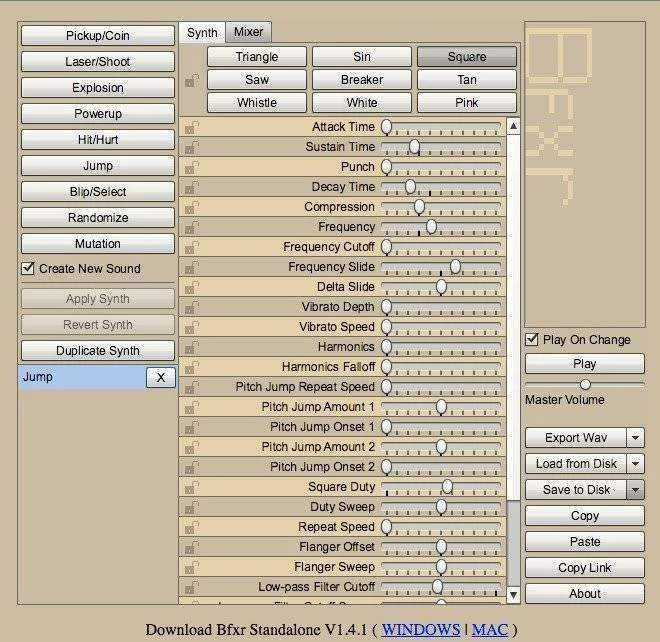The width and height of the screenshot is (660, 642).
Task: Toggle the lock icon beside Pitch Jump Onset 2
Action: pos(192,467)
